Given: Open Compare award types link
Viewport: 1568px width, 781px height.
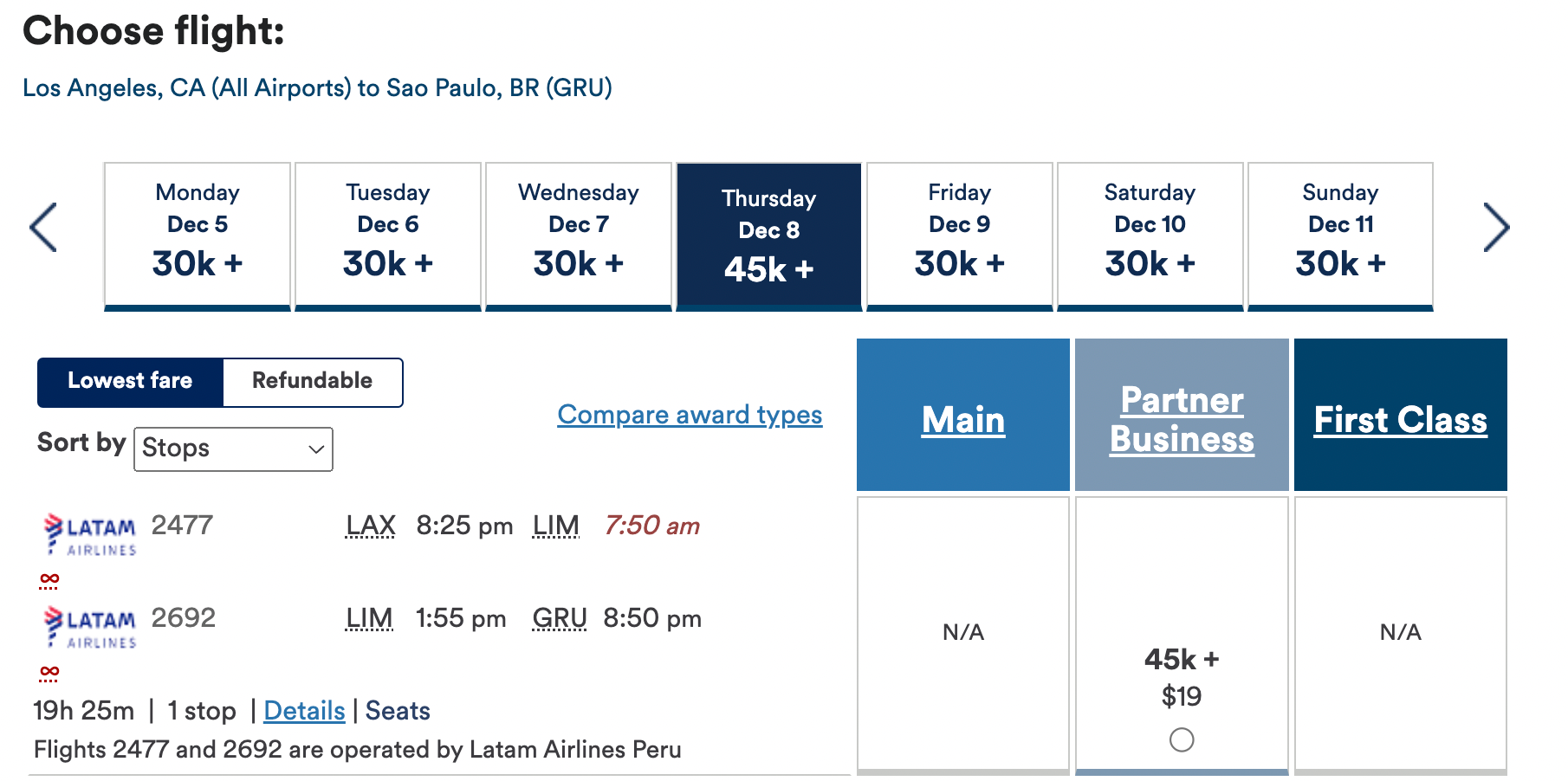Looking at the screenshot, I should [x=690, y=415].
